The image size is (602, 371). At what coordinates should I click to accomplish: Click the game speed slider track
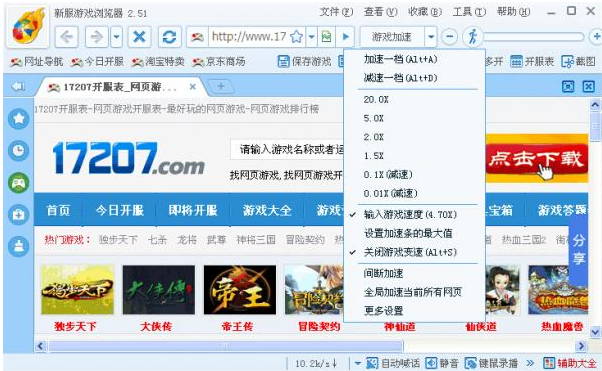pos(534,37)
